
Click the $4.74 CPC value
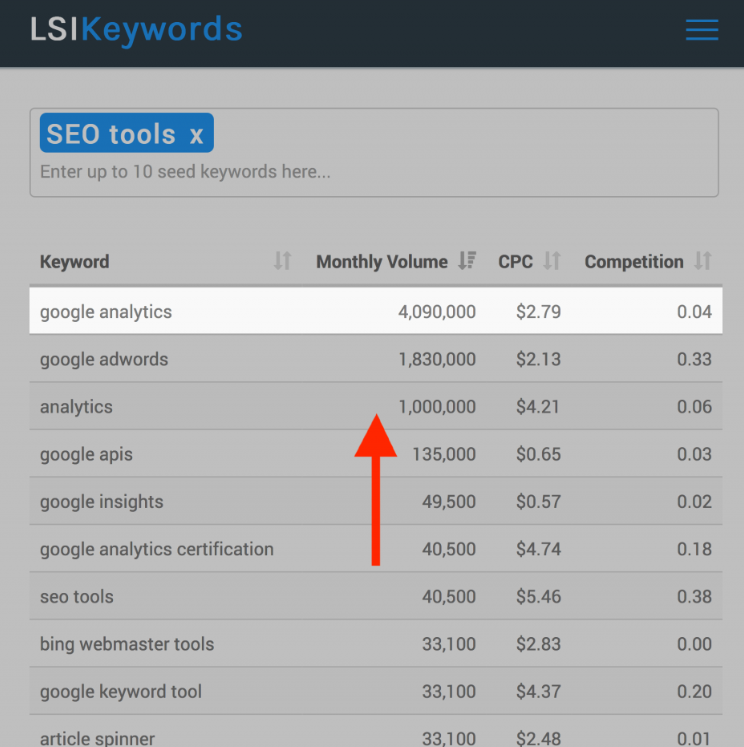538,549
